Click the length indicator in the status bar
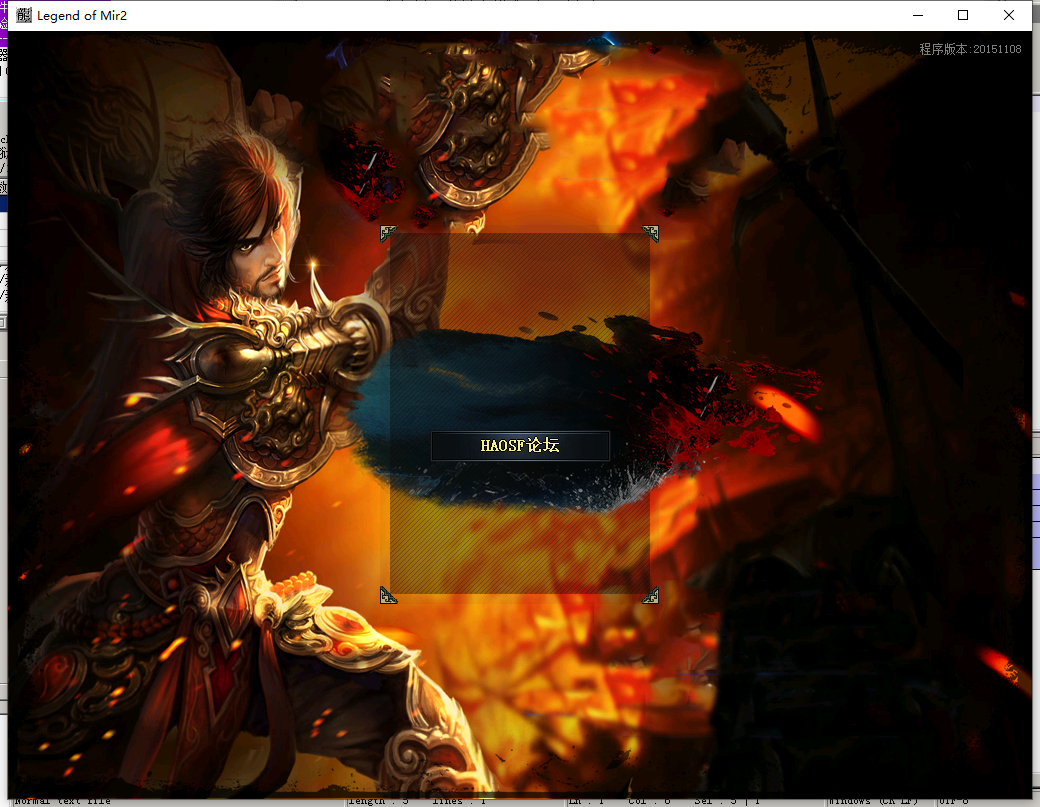The image size is (1040, 807). 378,801
